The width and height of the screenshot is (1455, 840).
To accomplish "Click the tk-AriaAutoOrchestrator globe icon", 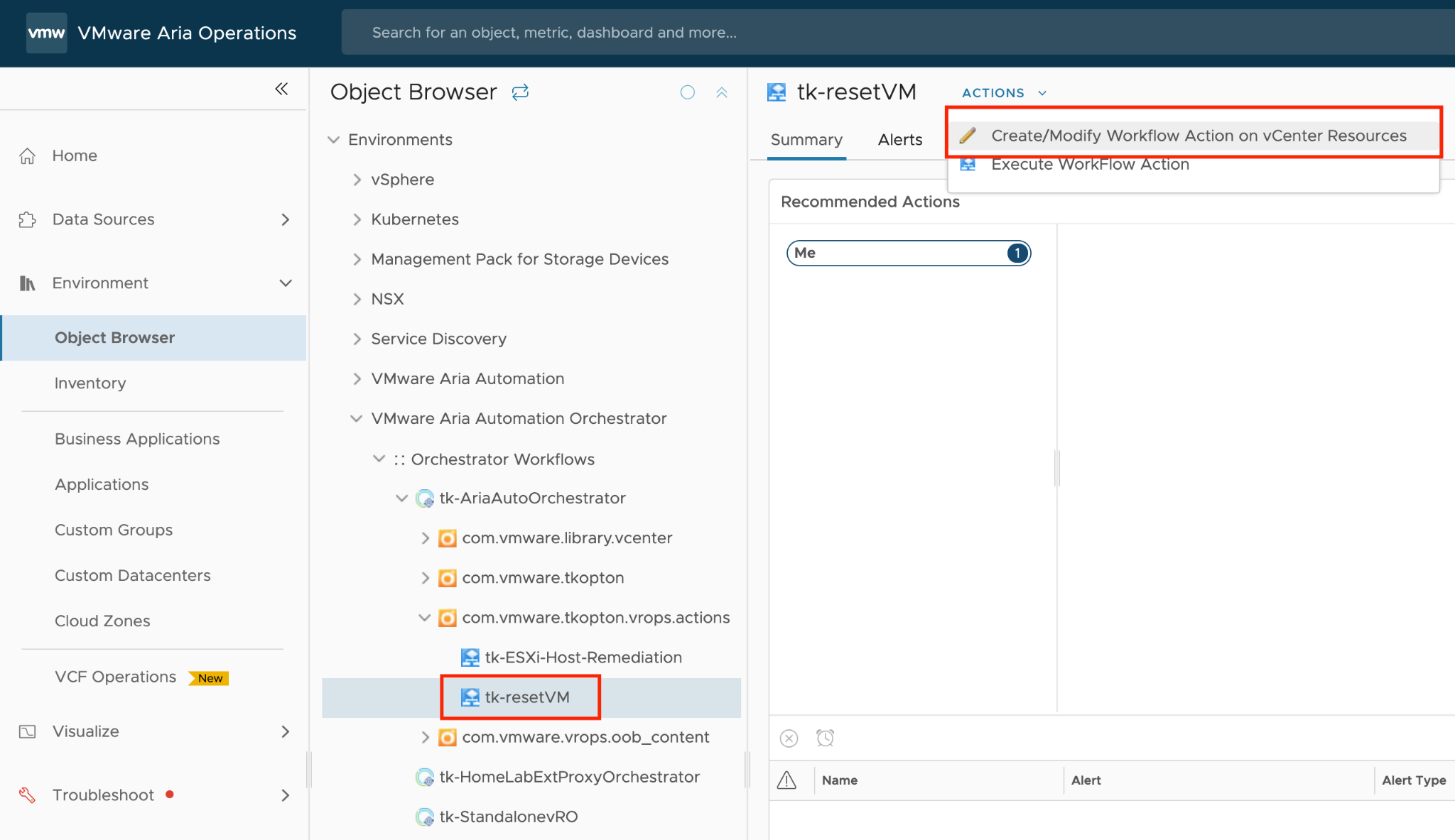I will click(425, 498).
